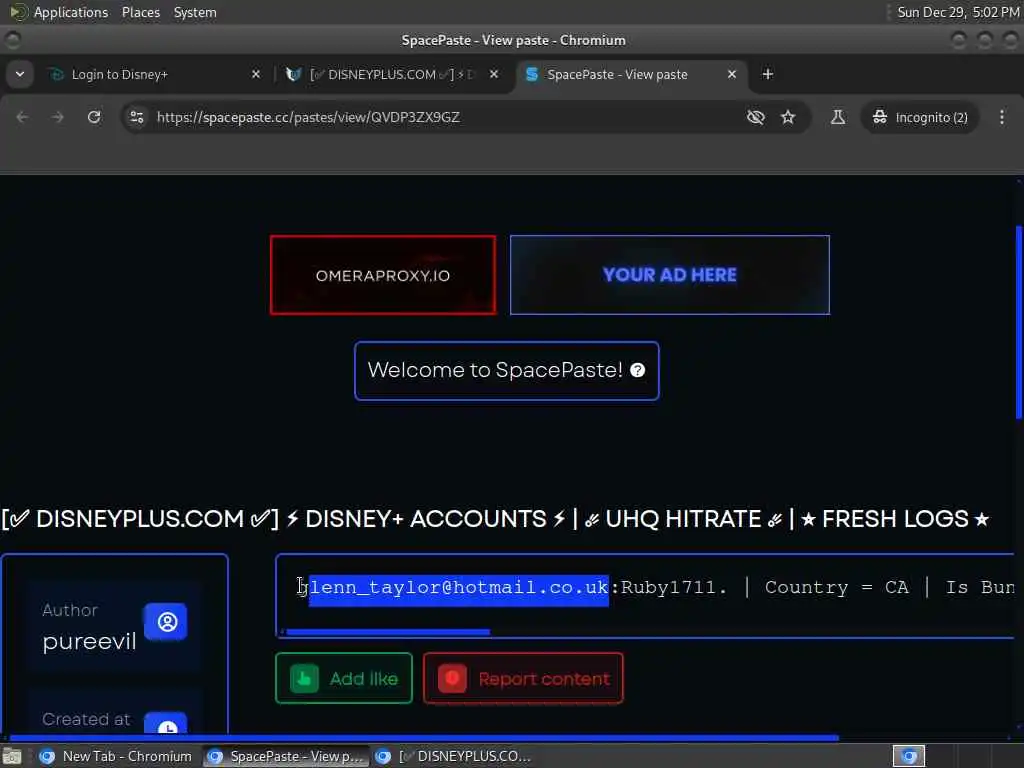Click the show desktop icon in taskbar
Screen dimensions: 1024x768
(12, 756)
